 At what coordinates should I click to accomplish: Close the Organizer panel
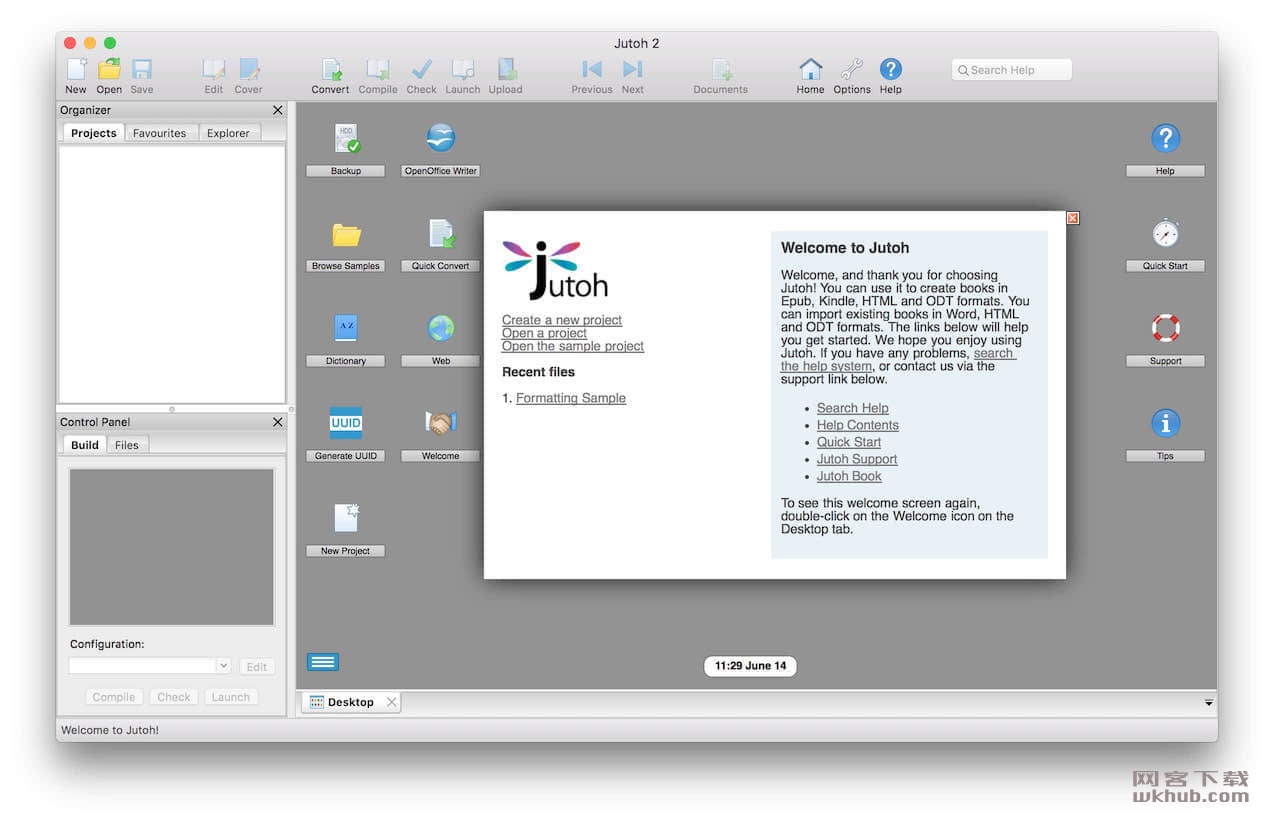click(x=278, y=111)
